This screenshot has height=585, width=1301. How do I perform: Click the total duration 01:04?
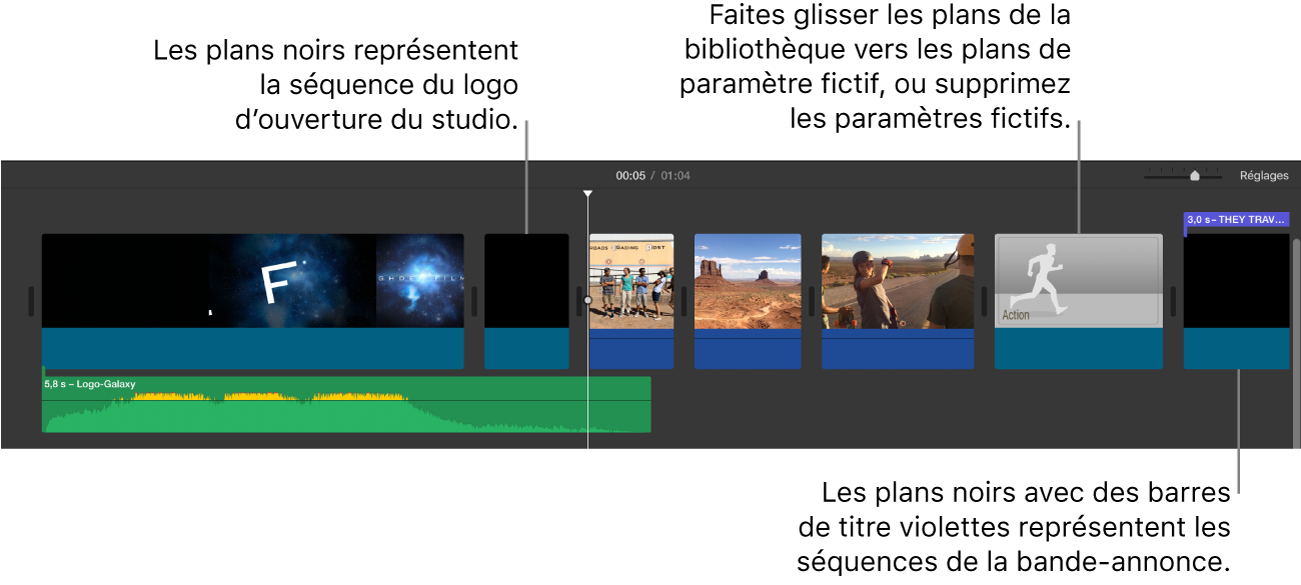click(x=675, y=175)
